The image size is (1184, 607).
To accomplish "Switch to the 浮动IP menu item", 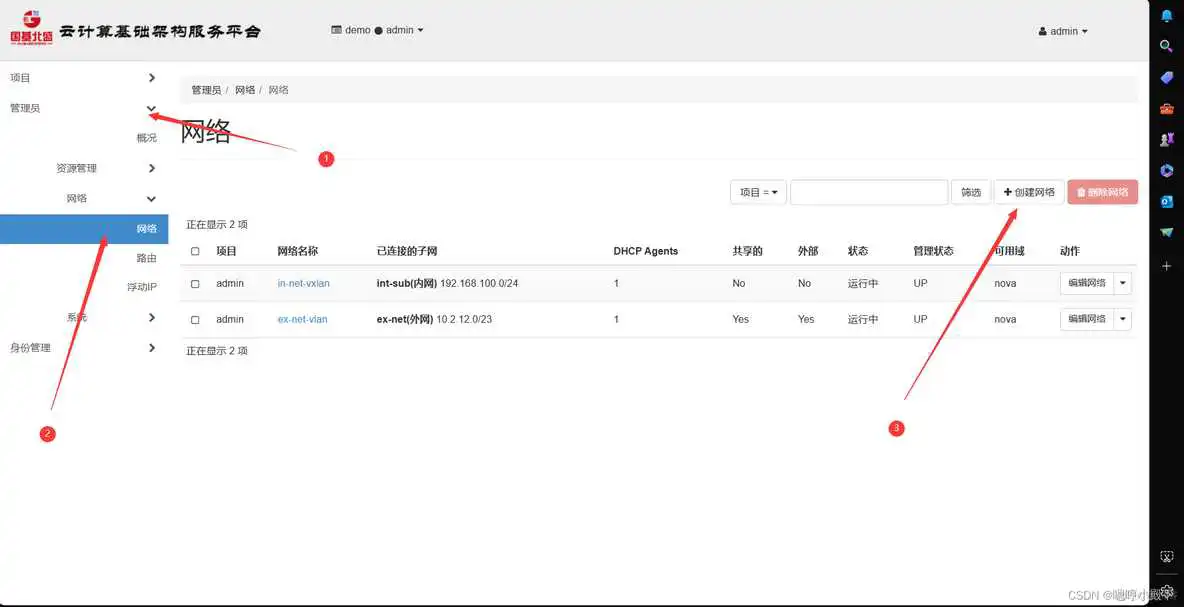I will [x=141, y=288].
